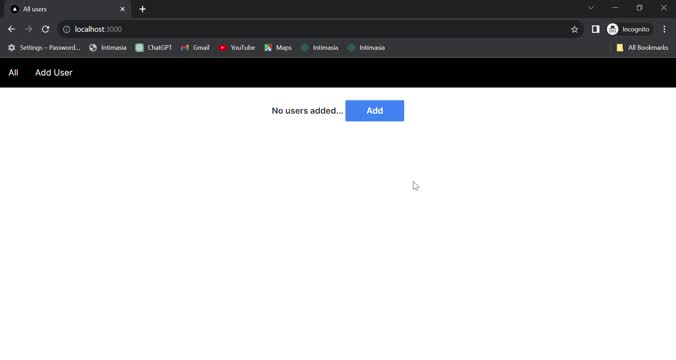Bookmark this page with the star icon
Screen dimensions: 676x360
pos(574,29)
